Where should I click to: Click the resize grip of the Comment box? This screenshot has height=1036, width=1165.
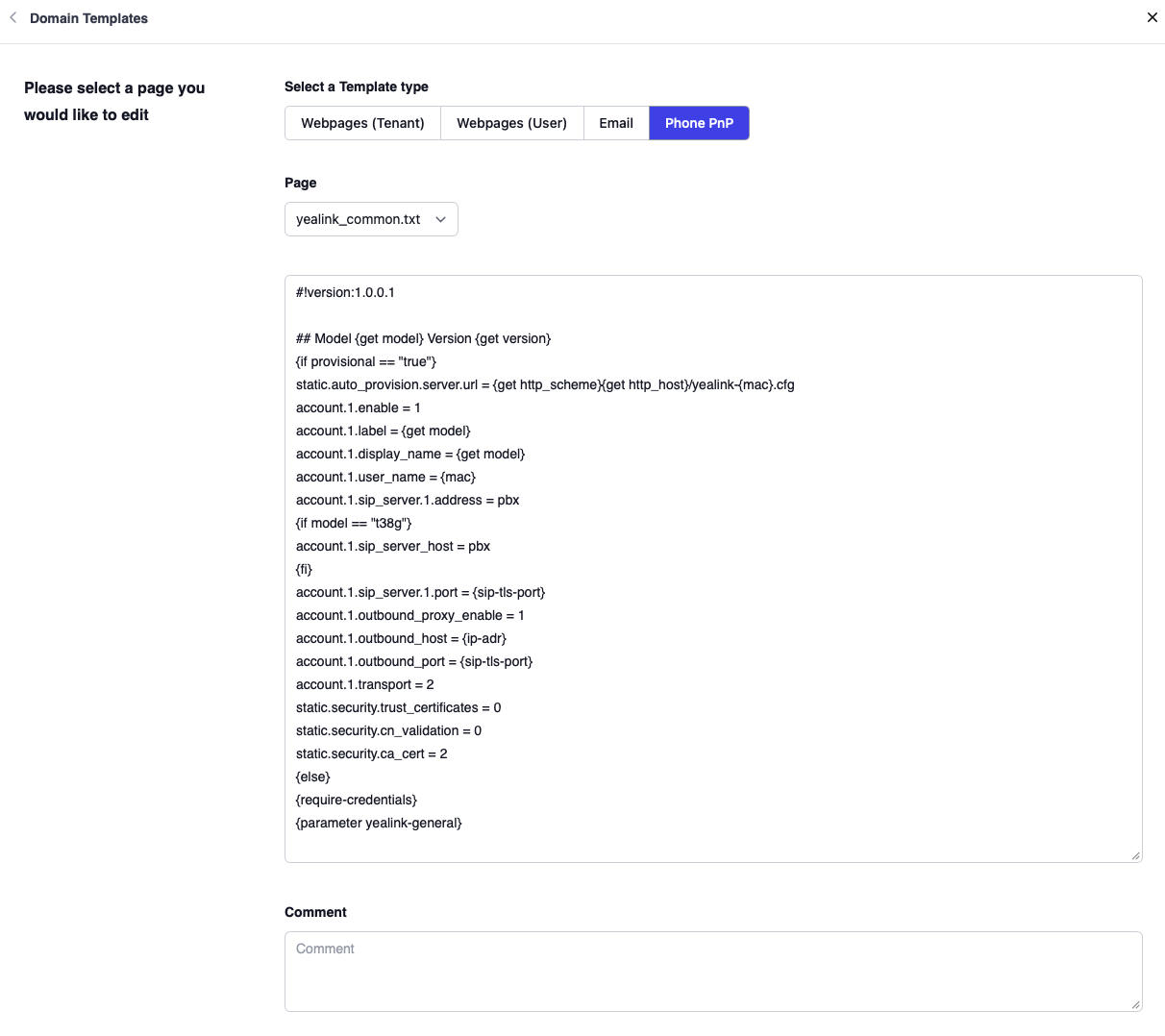pos(1136,1006)
